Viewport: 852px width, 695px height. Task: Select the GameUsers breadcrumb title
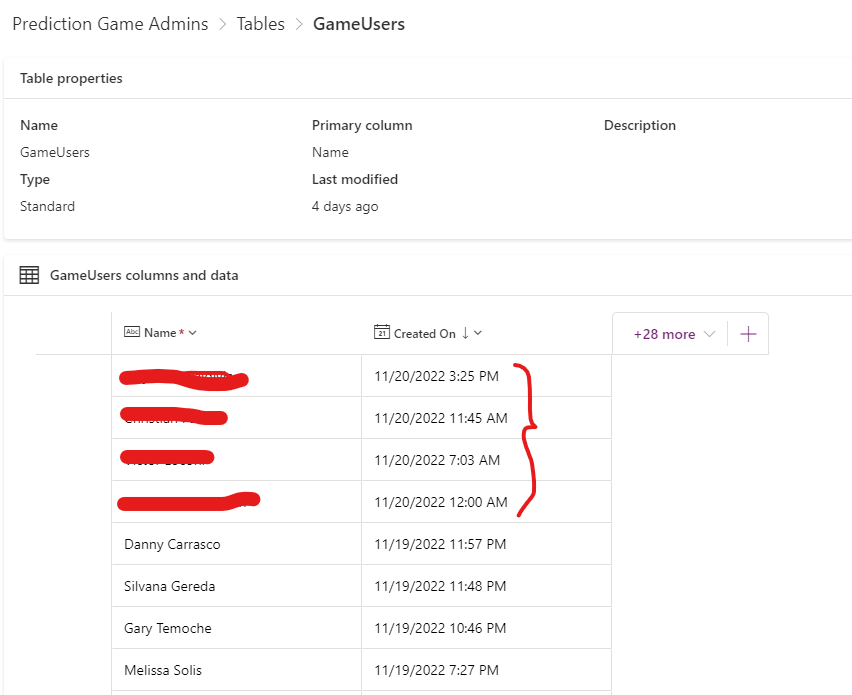click(x=358, y=23)
